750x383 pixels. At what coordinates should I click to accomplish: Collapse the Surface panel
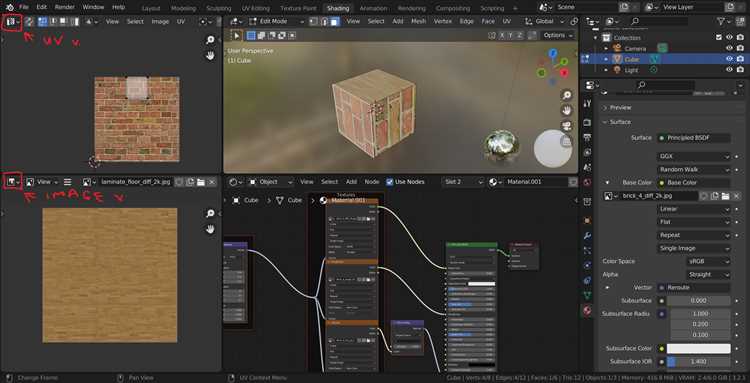(620, 122)
